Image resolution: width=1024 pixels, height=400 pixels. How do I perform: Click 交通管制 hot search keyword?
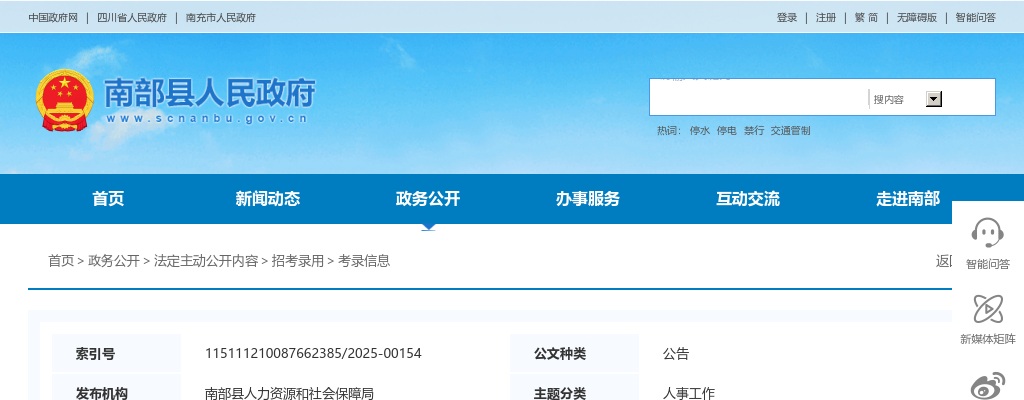click(x=790, y=131)
